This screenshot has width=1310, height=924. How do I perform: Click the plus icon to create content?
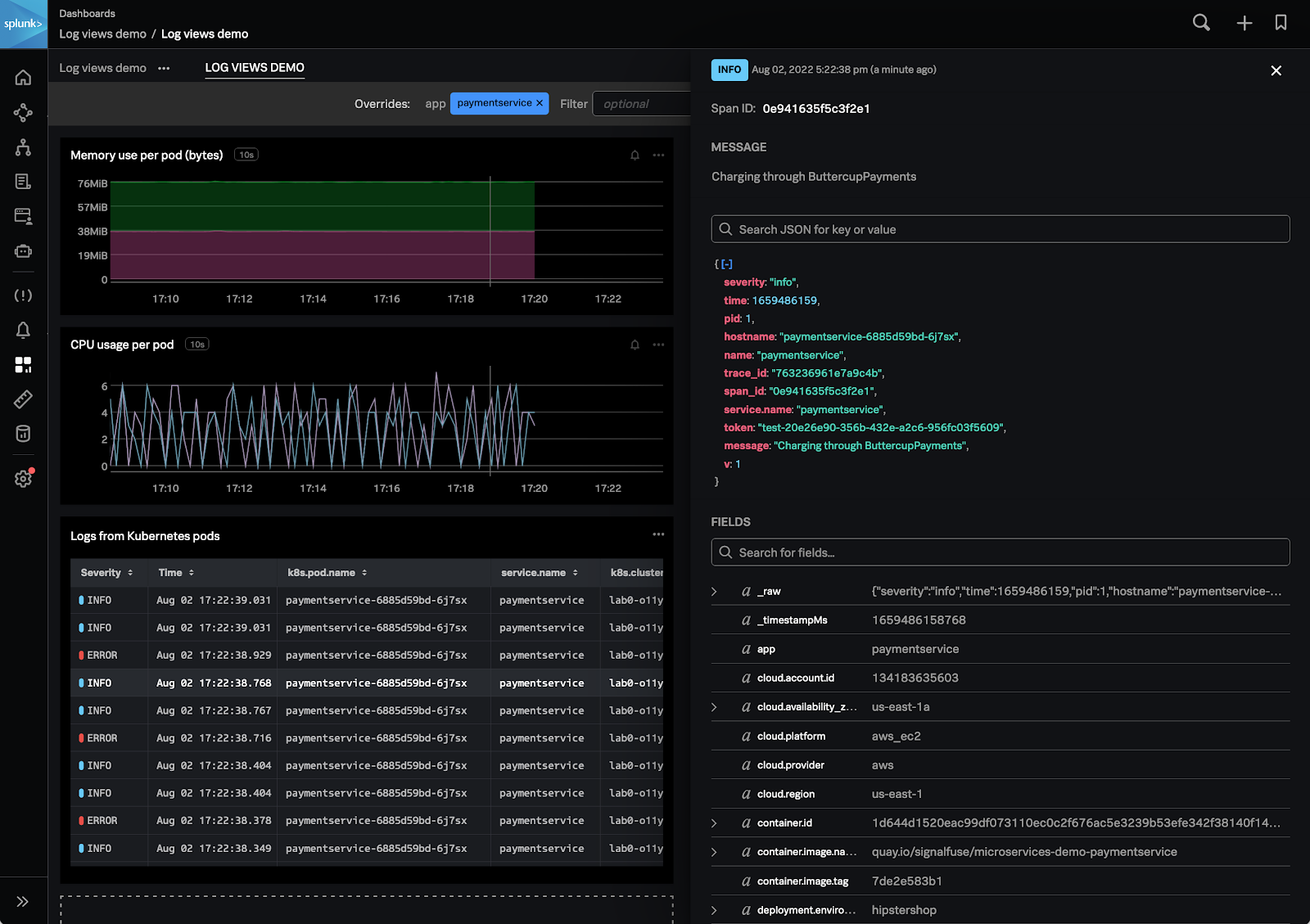[1244, 23]
